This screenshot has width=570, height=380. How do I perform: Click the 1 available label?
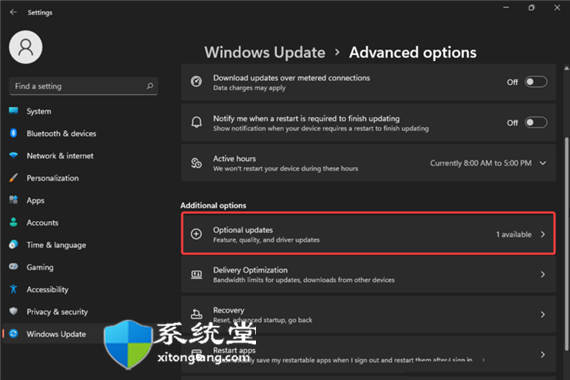click(514, 235)
